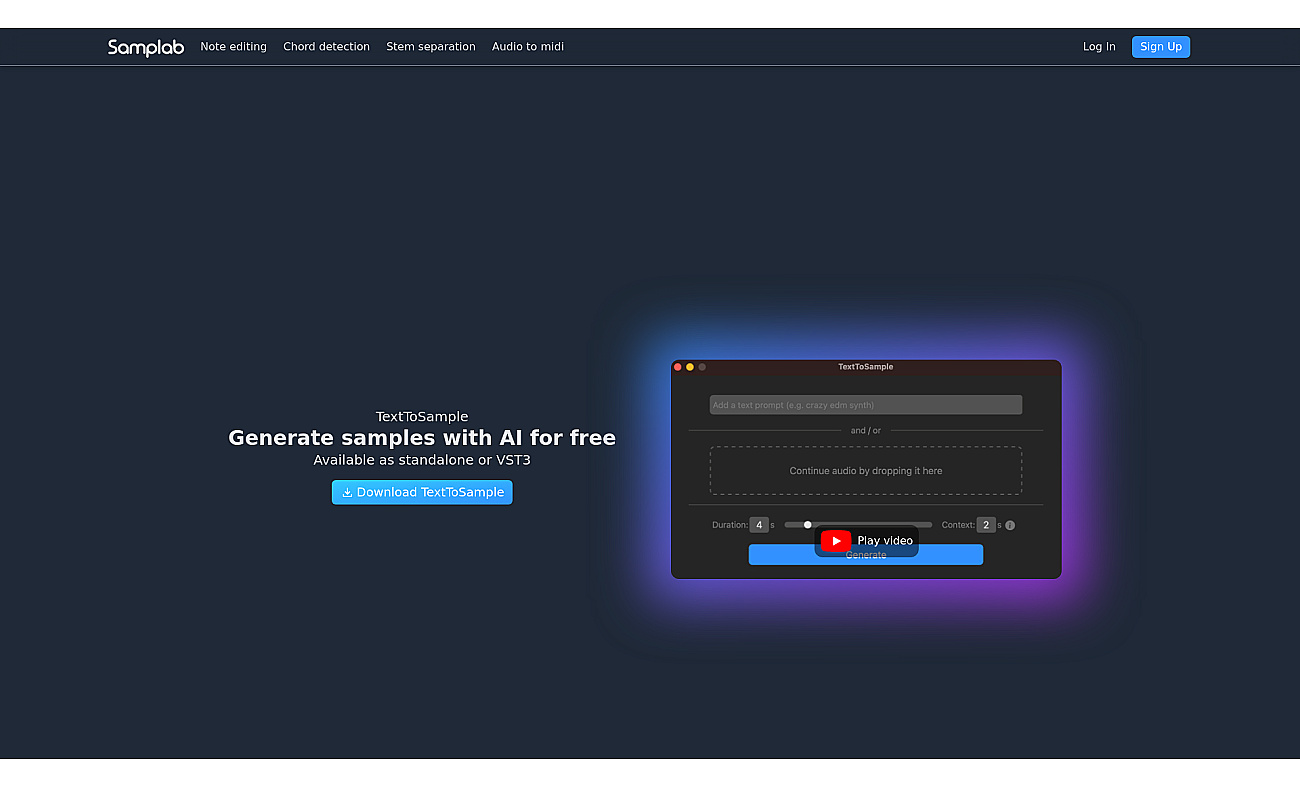Click the YouTube play video icon
Screen dimensions: 1300x788
(836, 541)
